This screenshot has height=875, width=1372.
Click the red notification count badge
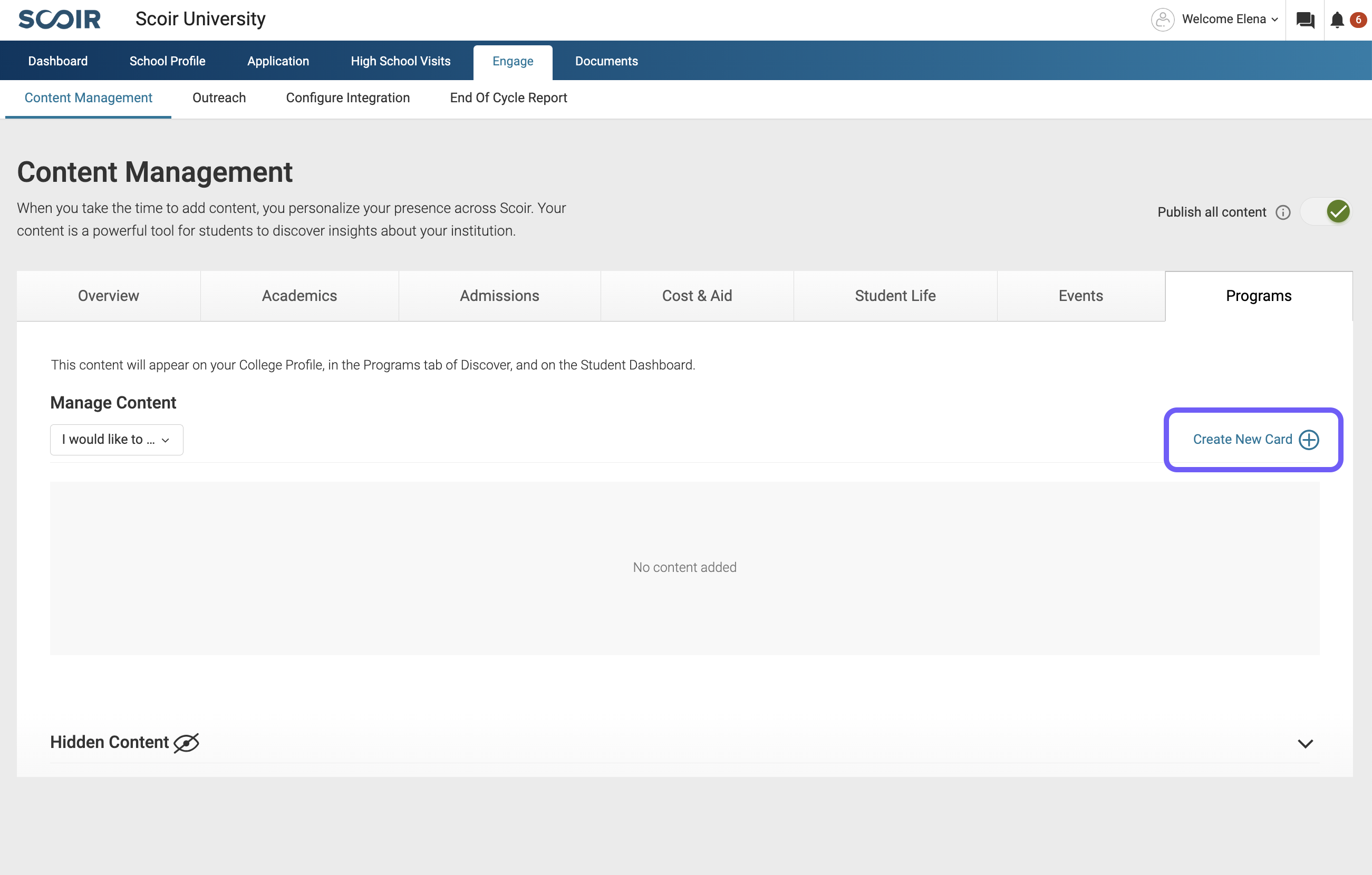coord(1358,20)
